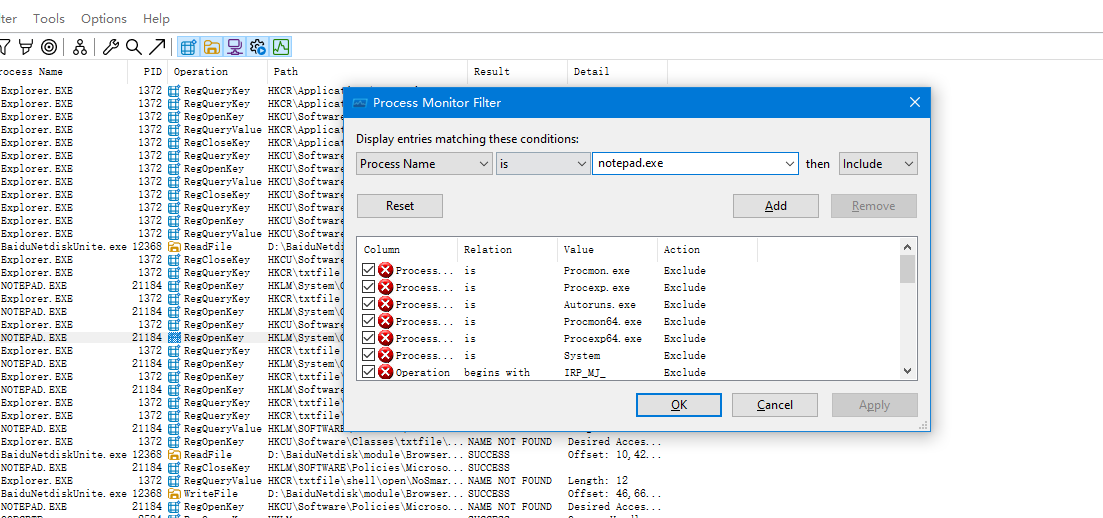Open the Process Name column dropdown
The width and height of the screenshot is (1103, 518).
(424, 164)
